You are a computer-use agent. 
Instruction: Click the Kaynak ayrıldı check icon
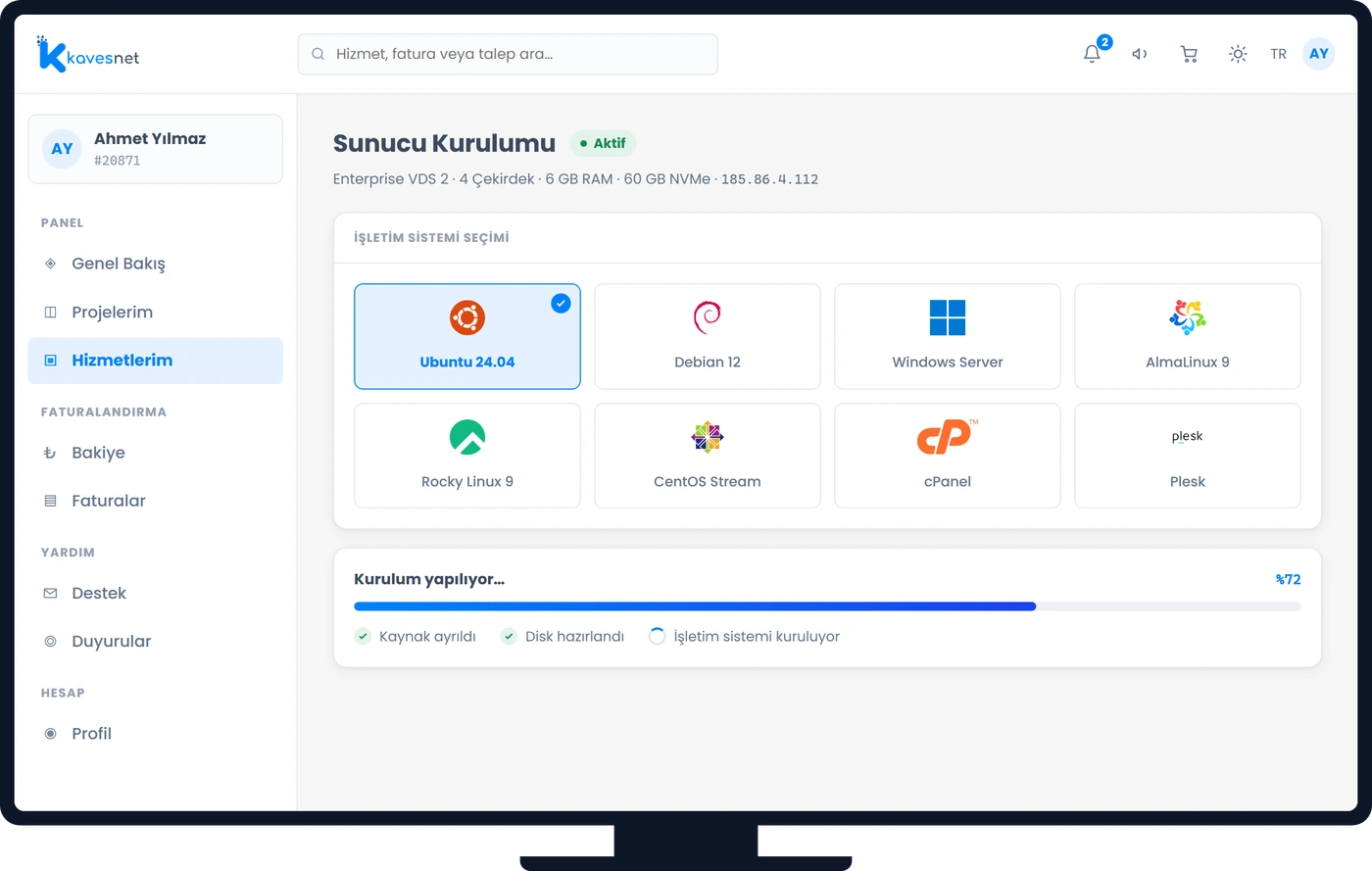pos(363,636)
